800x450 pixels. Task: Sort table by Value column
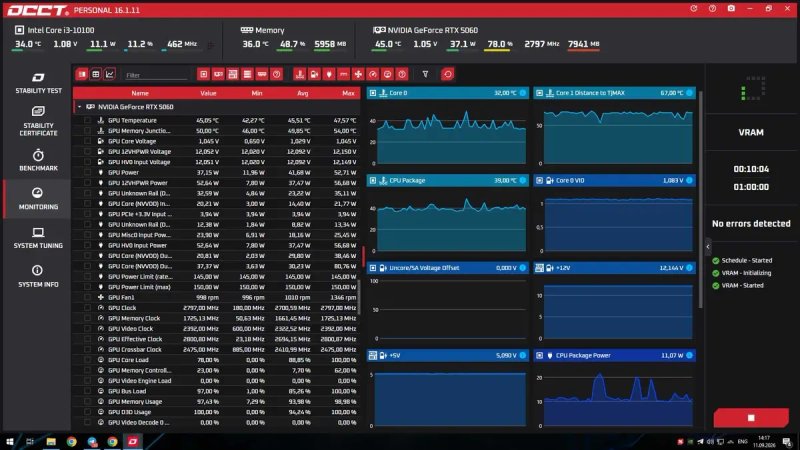(208, 93)
